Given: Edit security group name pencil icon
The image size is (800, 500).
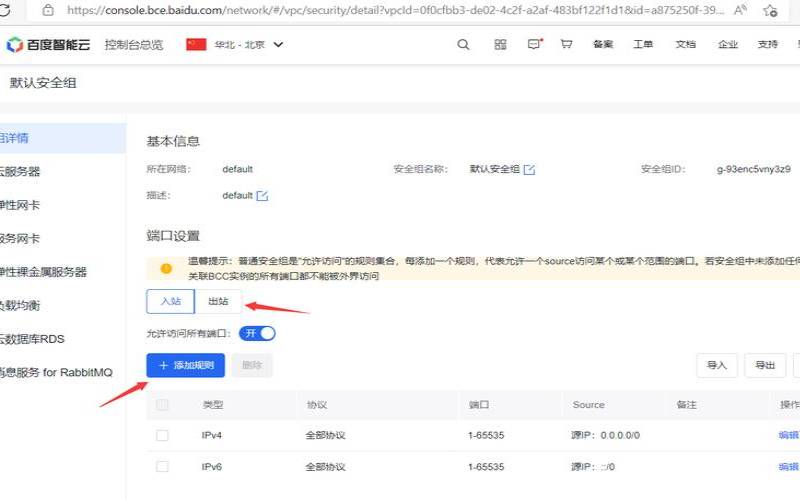Looking at the screenshot, I should pos(530,169).
